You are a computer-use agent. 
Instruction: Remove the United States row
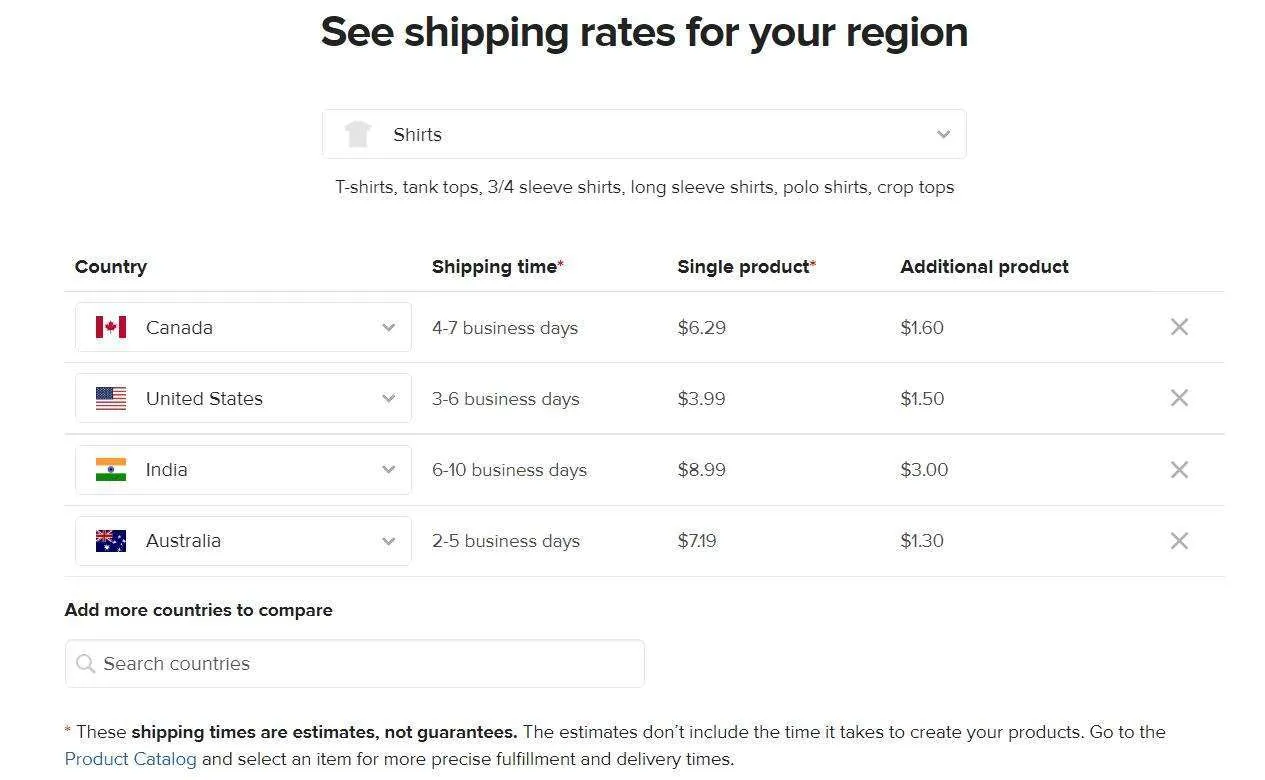(1179, 398)
